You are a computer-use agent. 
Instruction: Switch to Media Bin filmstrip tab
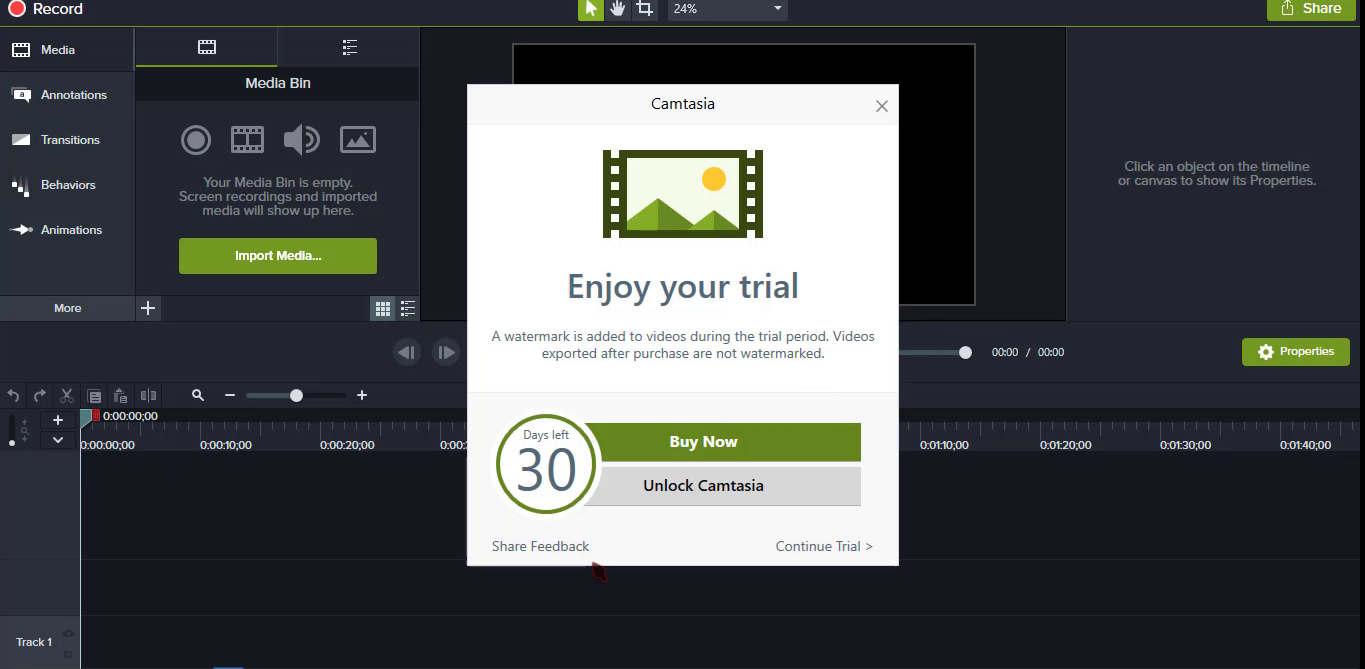206,47
